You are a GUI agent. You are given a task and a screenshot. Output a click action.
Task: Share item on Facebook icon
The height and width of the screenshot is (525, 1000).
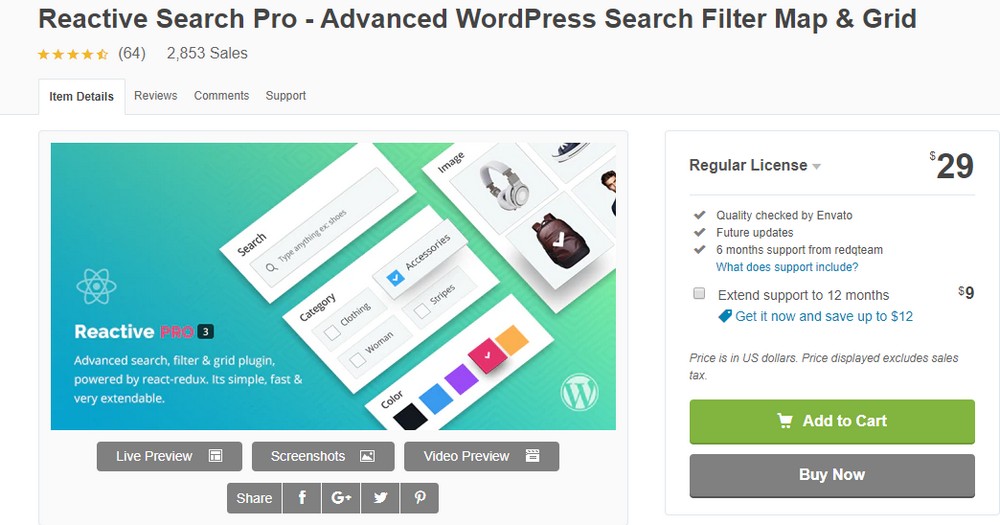(302, 498)
